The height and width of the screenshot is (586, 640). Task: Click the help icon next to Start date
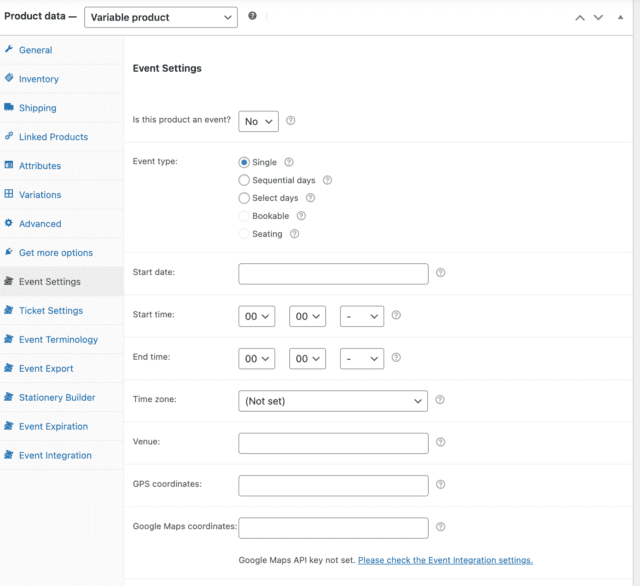pyautogui.click(x=440, y=273)
